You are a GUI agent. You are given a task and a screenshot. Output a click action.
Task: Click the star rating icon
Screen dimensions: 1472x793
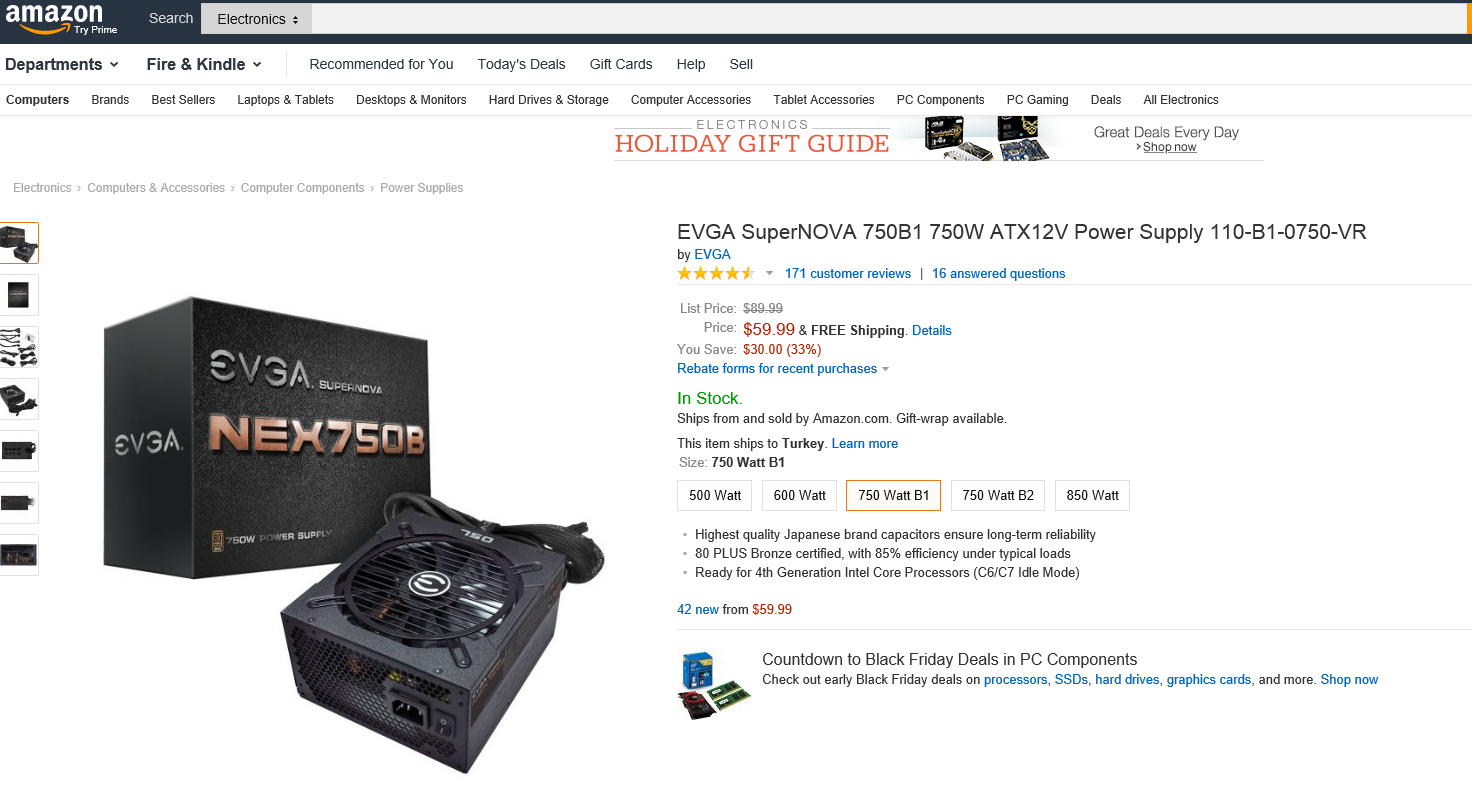(716, 273)
